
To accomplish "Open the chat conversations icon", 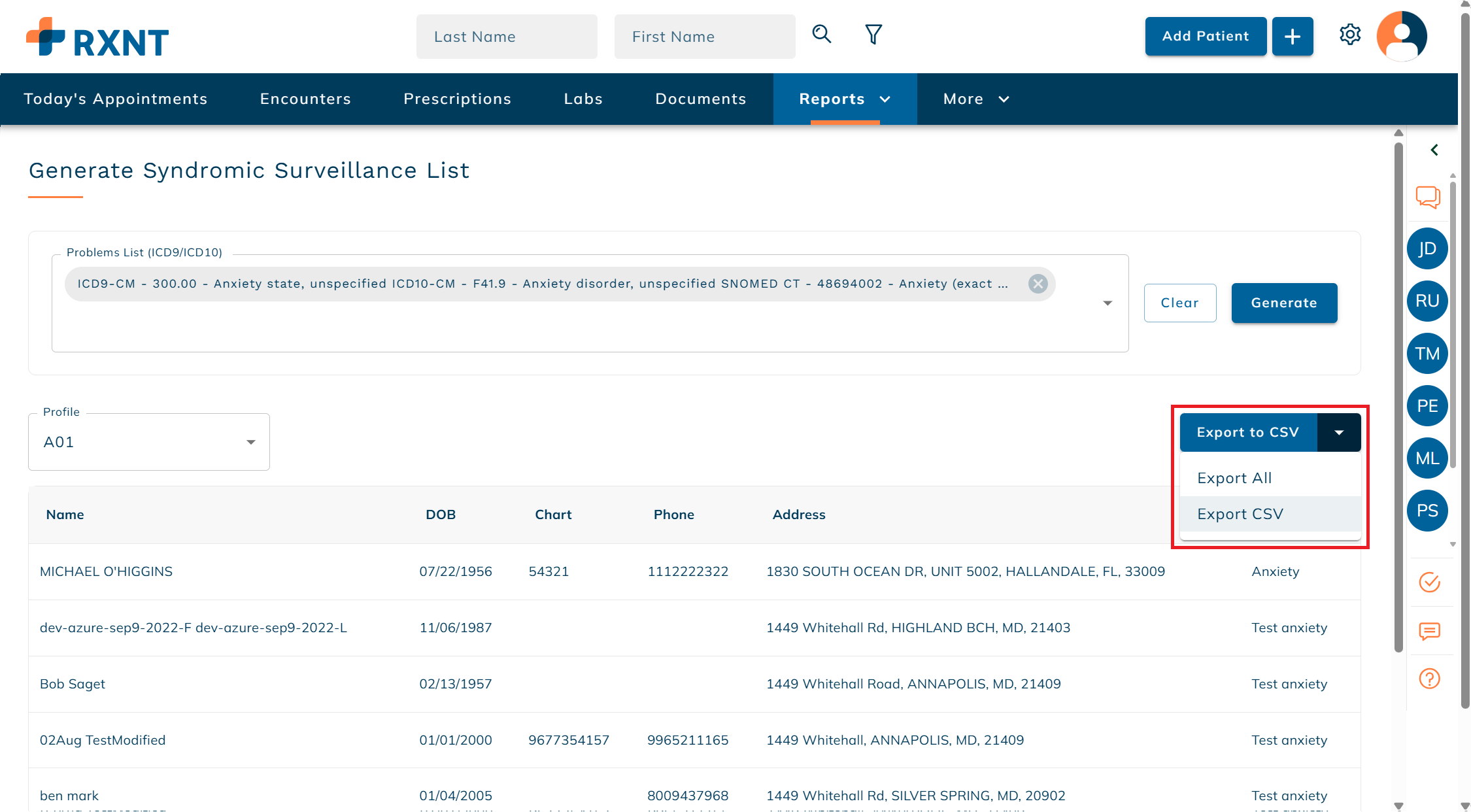I will 1428,197.
